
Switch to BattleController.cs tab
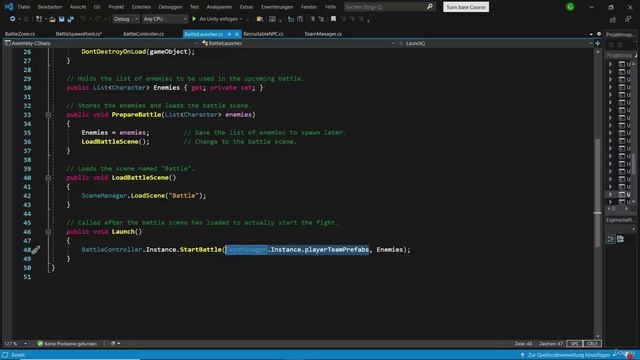[x=143, y=34]
